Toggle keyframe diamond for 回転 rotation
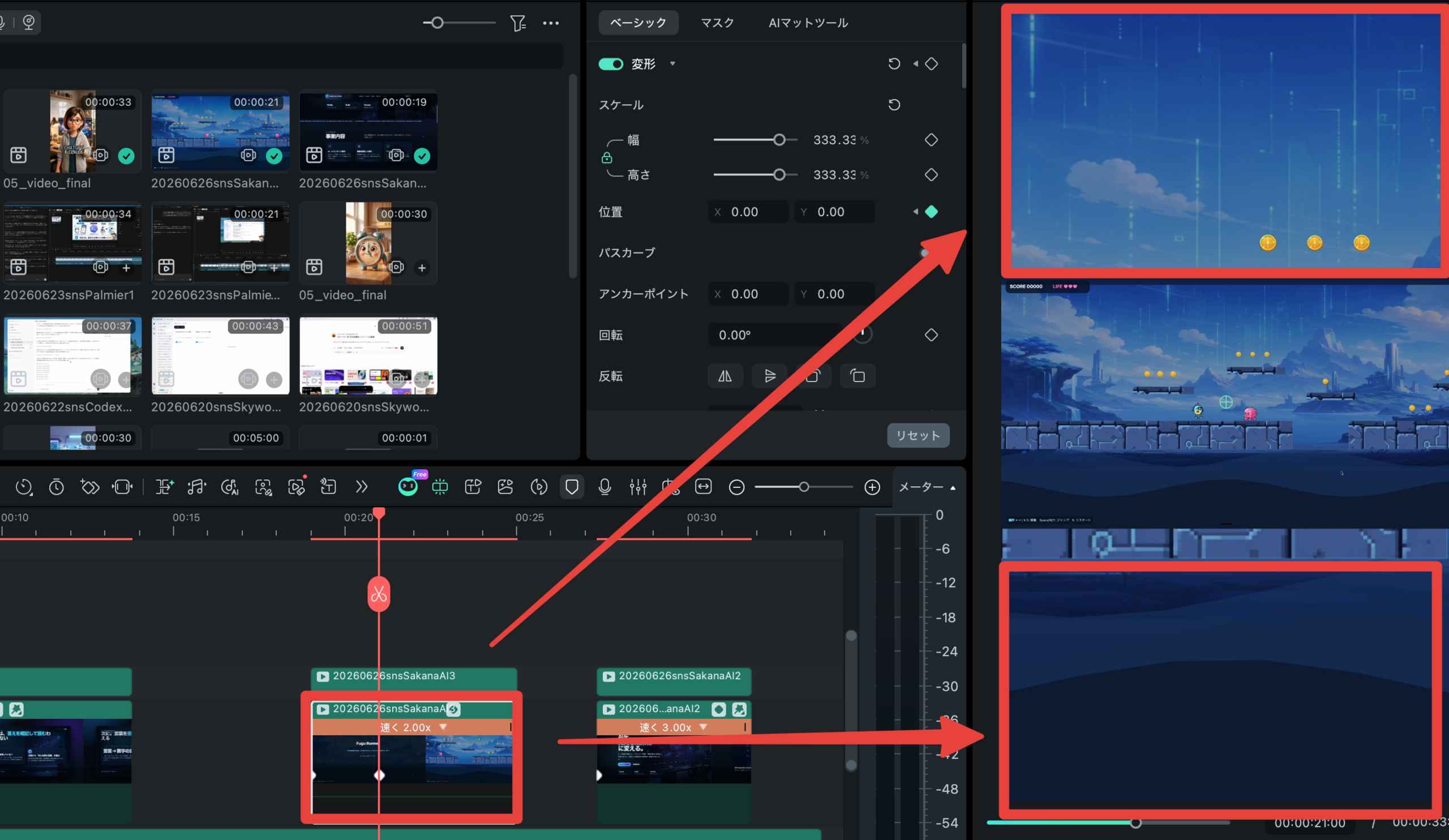This screenshot has height=840, width=1449. click(932, 335)
